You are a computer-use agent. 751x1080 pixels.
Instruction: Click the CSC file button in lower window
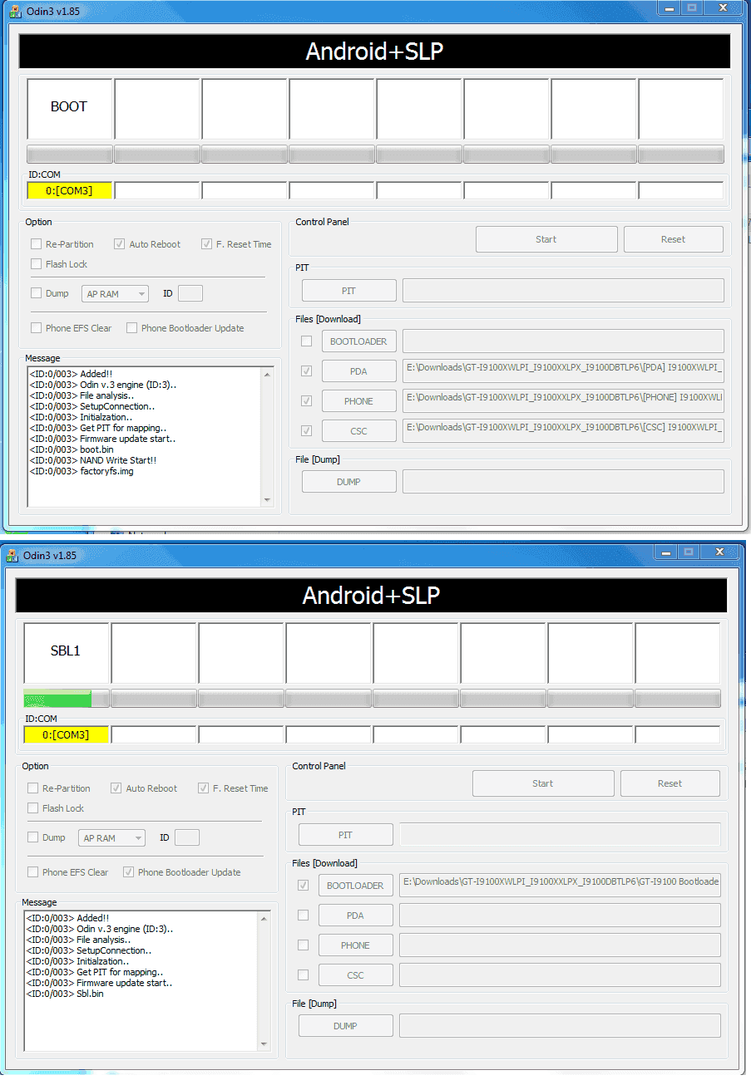[355, 975]
